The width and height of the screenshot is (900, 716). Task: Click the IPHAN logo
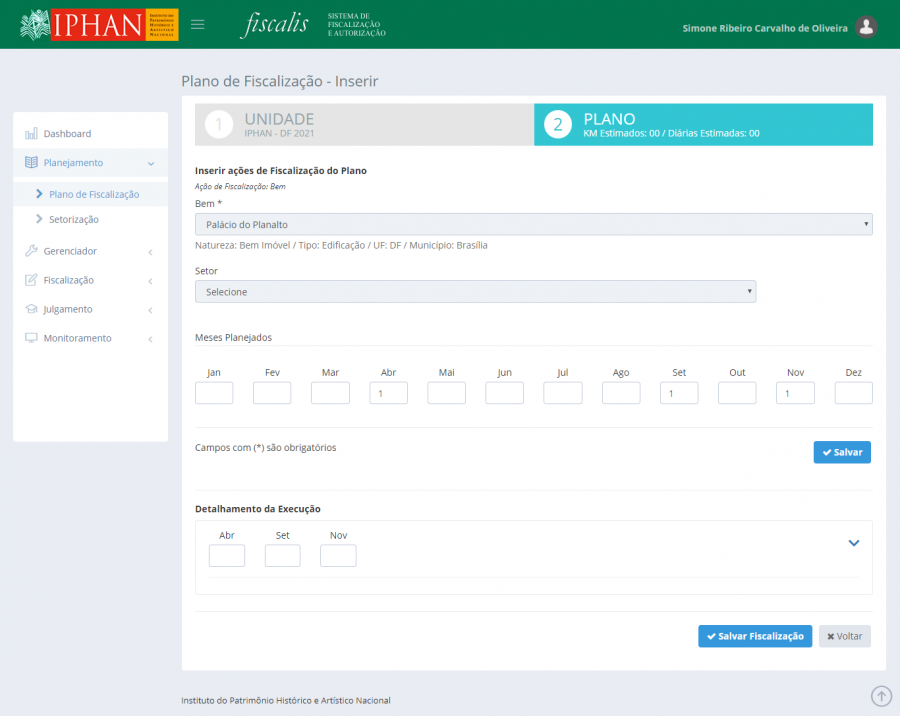(98, 25)
